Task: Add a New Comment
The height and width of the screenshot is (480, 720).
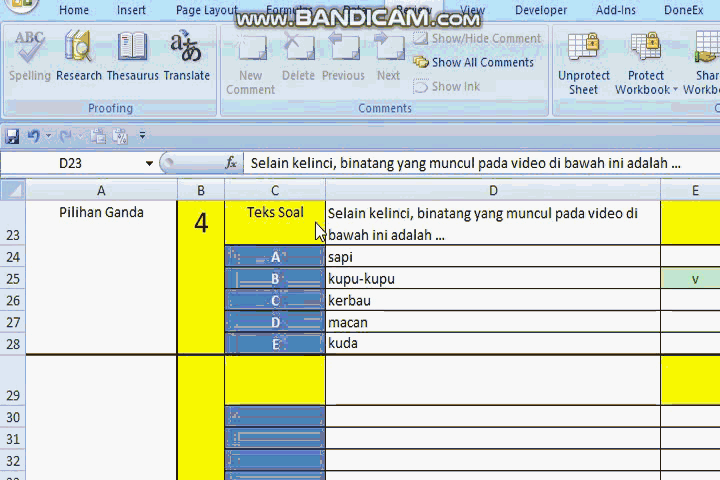Action: coord(250,64)
